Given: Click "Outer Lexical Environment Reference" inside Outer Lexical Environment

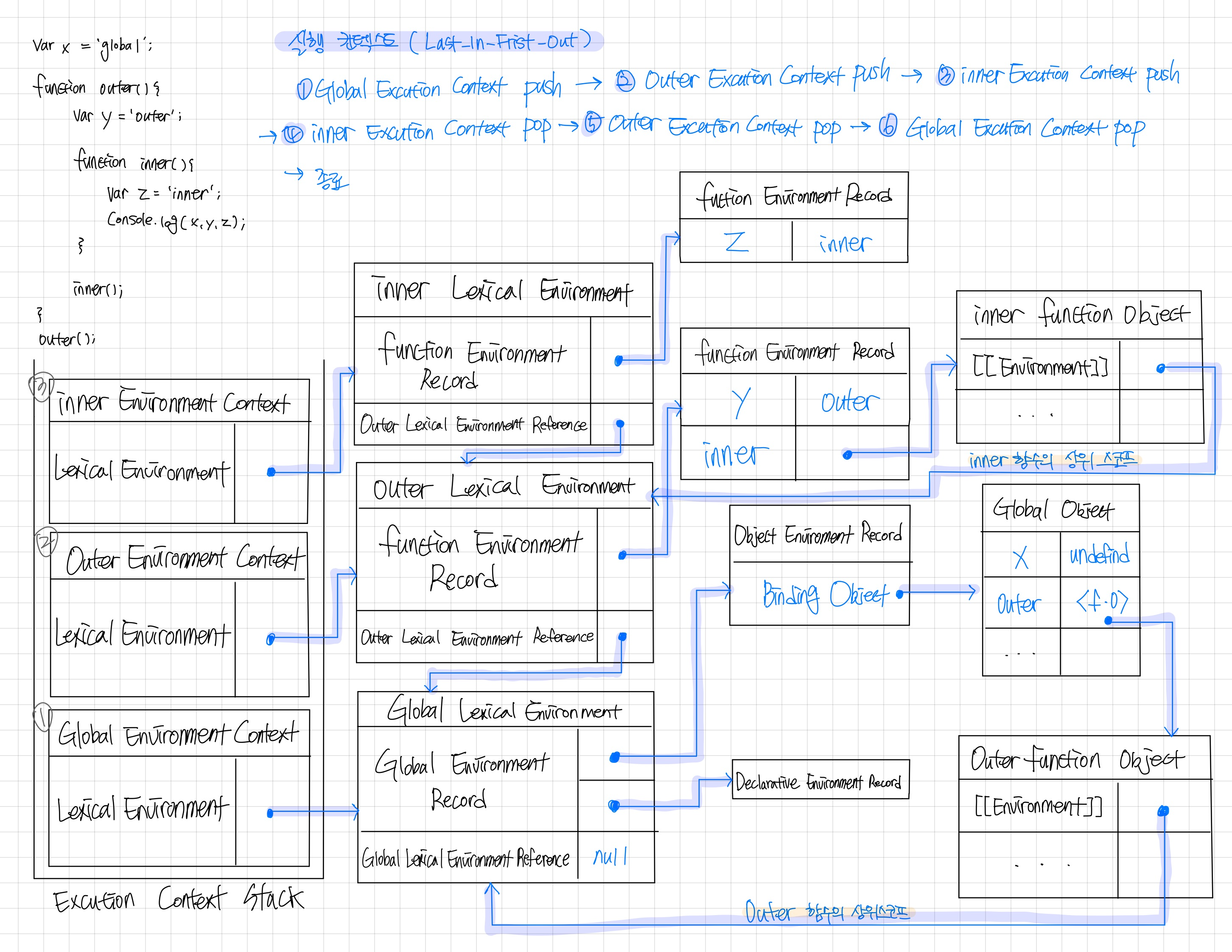Looking at the screenshot, I should tap(477, 637).
